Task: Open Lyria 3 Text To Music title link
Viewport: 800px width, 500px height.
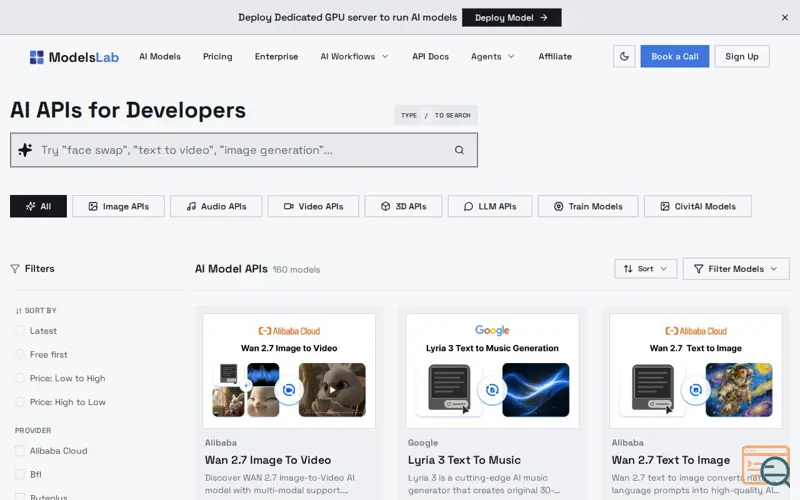Action: (x=464, y=460)
